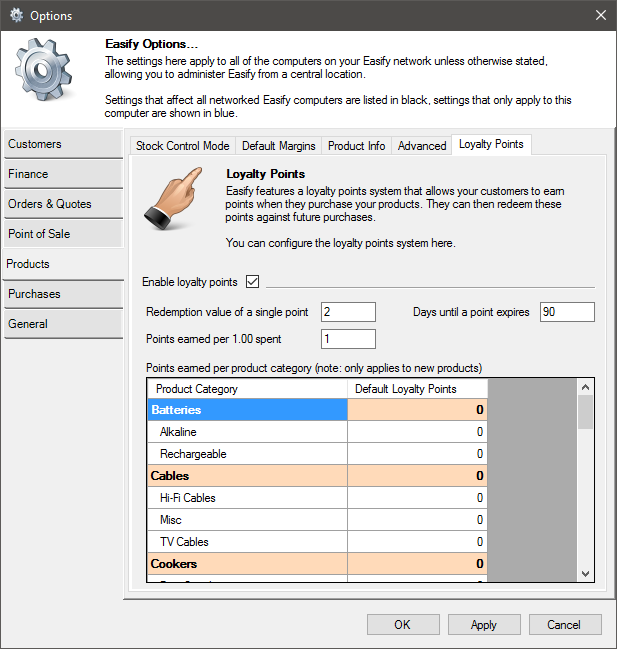Switch to the Product Info tab
The width and height of the screenshot is (617, 649).
coord(356,146)
